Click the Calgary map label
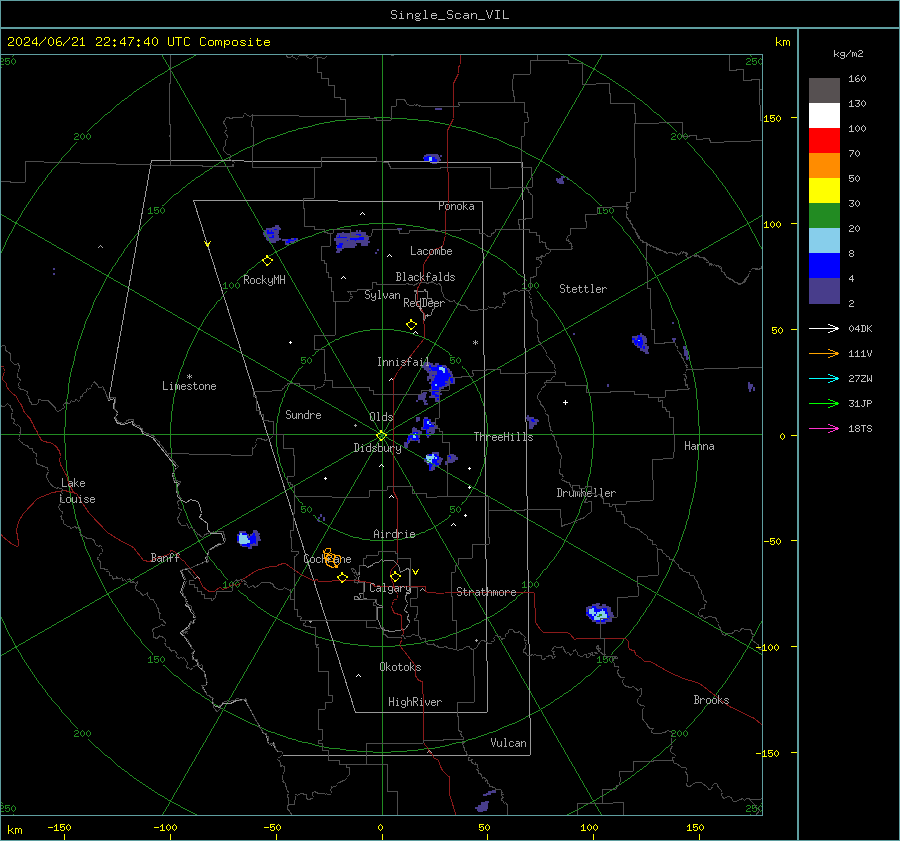The width and height of the screenshot is (900, 841). [x=390, y=588]
